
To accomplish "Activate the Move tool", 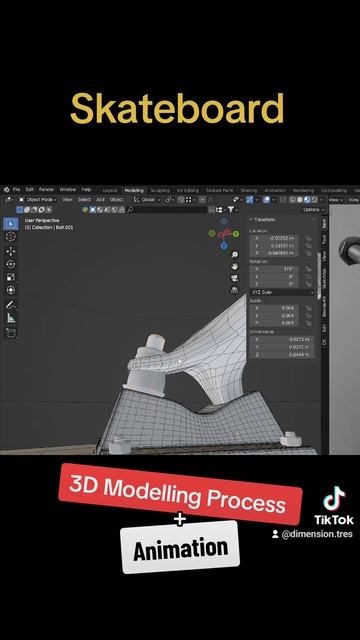I will click(11, 251).
